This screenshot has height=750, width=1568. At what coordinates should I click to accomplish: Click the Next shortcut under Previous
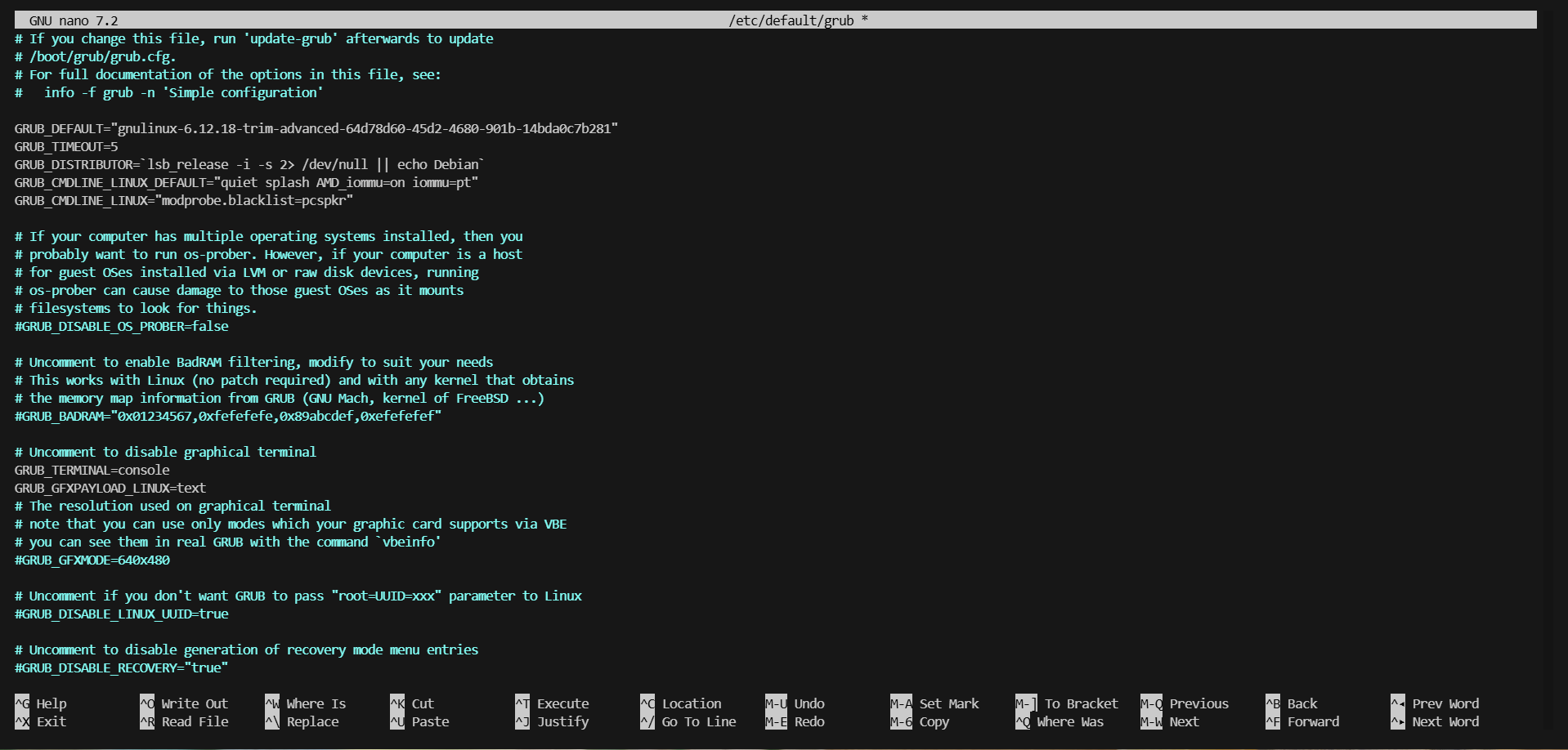tap(1170, 721)
